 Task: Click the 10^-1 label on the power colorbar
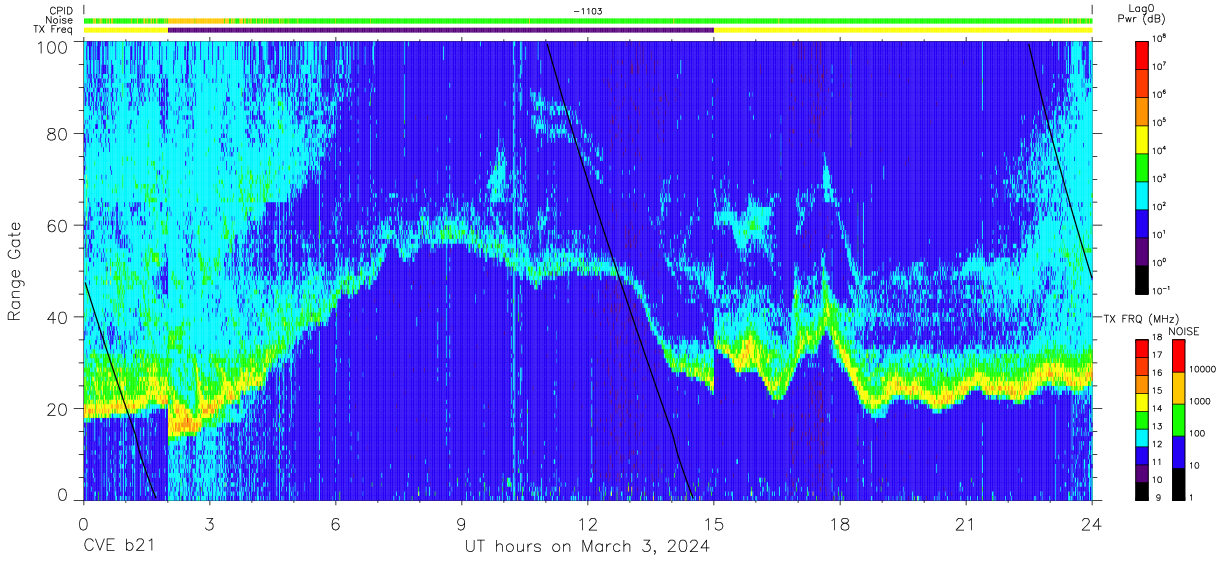click(1160, 291)
